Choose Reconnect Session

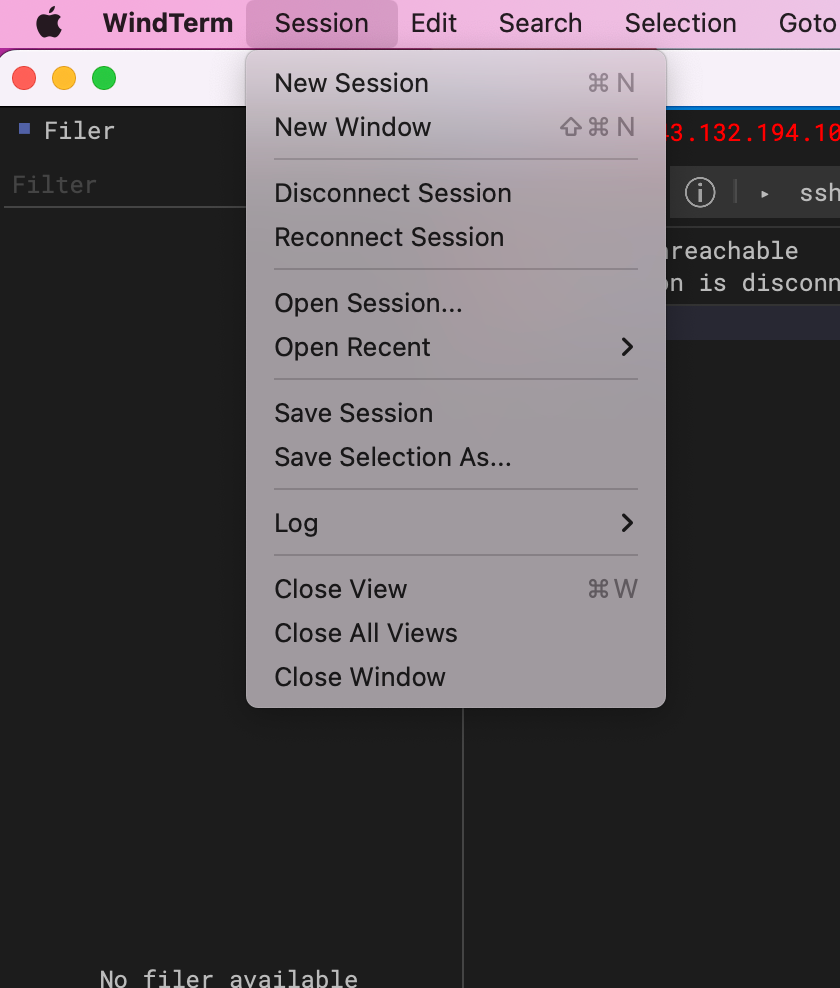pyautogui.click(x=389, y=237)
